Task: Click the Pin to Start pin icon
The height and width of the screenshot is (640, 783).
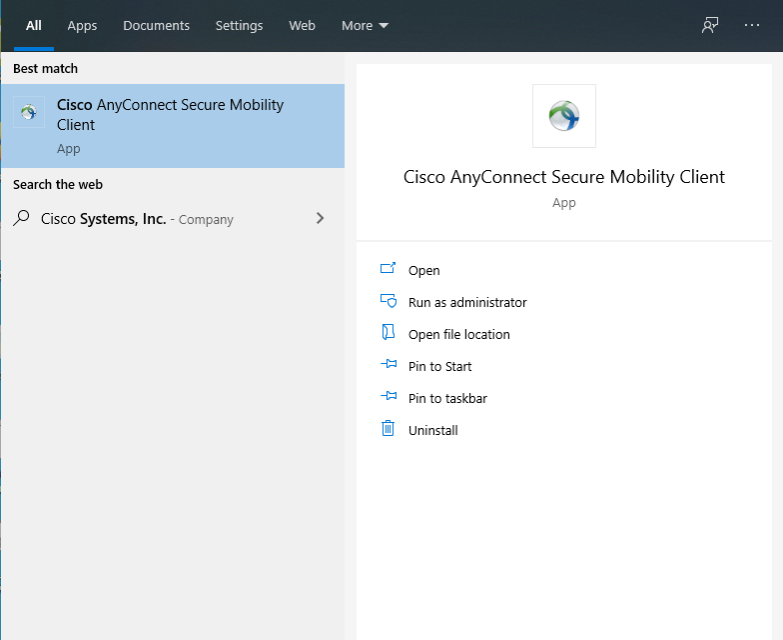Action: 388,366
